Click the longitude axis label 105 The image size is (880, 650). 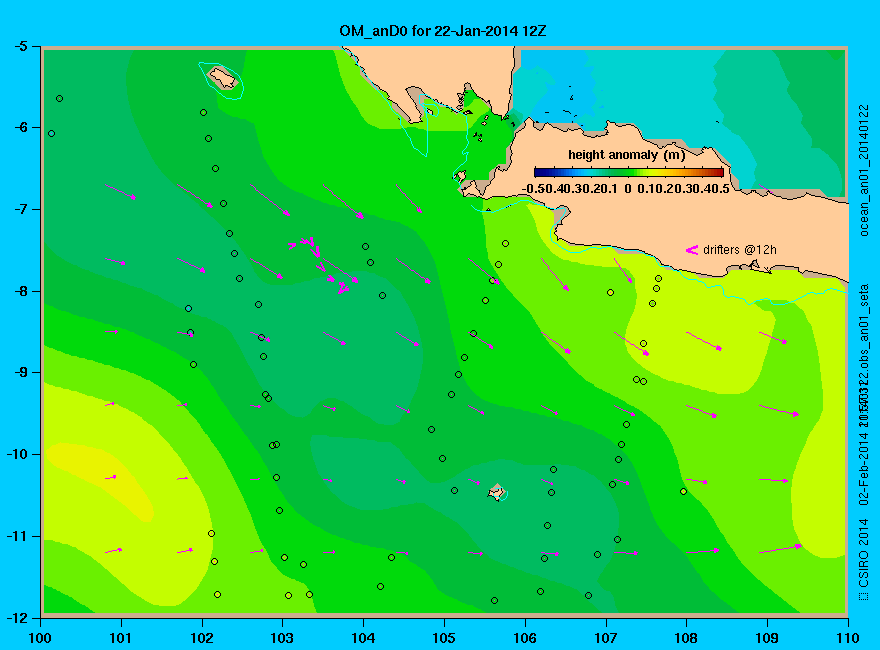point(444,638)
